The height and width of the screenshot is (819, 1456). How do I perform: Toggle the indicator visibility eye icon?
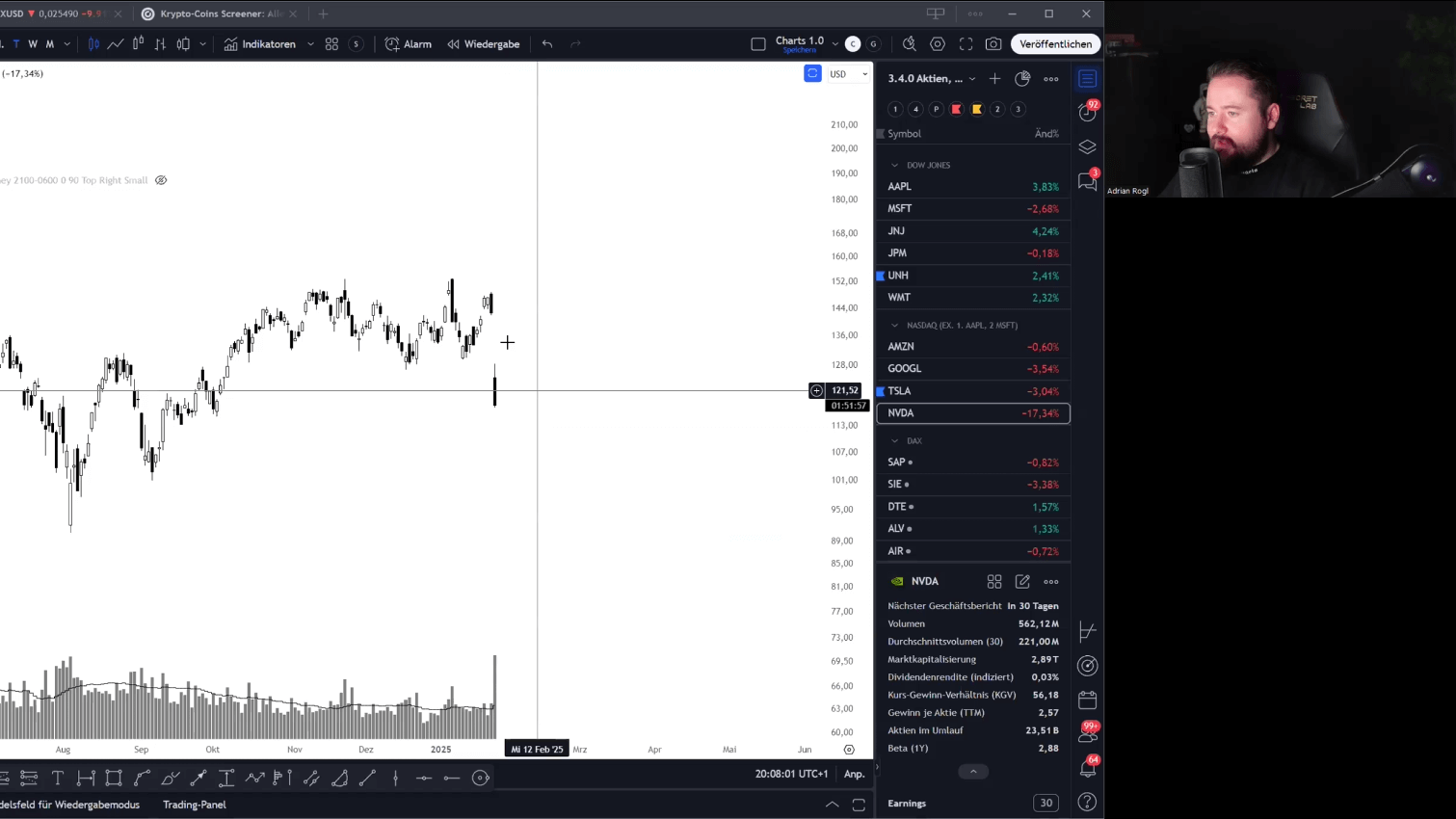click(x=161, y=180)
